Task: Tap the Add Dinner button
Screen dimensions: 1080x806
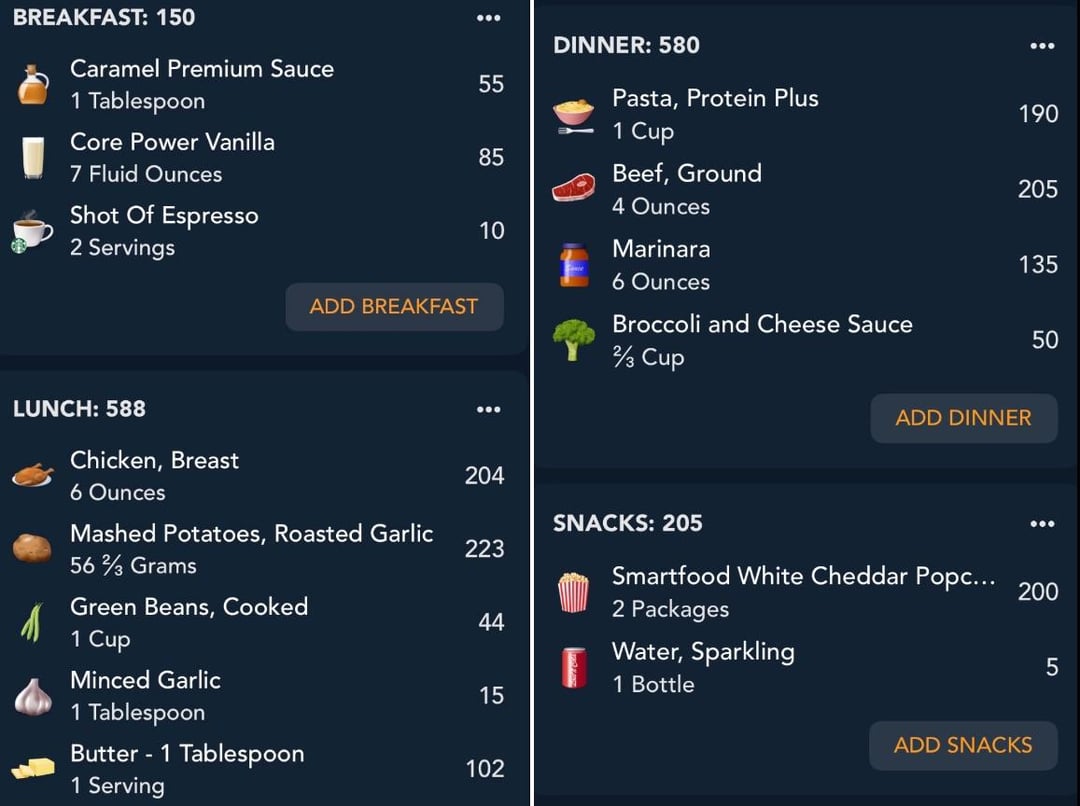Action: [964, 418]
